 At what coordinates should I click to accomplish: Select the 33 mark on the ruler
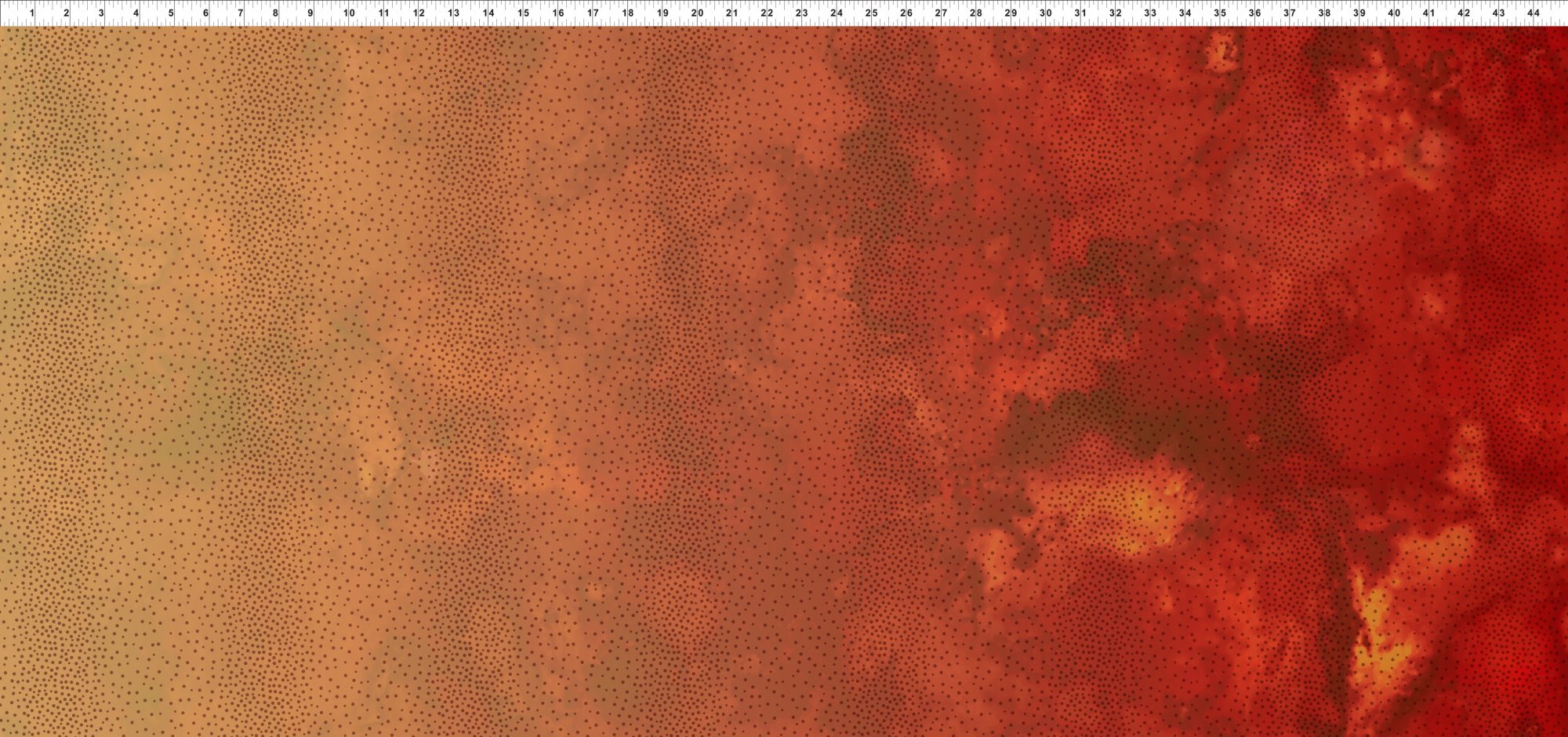pyautogui.click(x=1149, y=13)
